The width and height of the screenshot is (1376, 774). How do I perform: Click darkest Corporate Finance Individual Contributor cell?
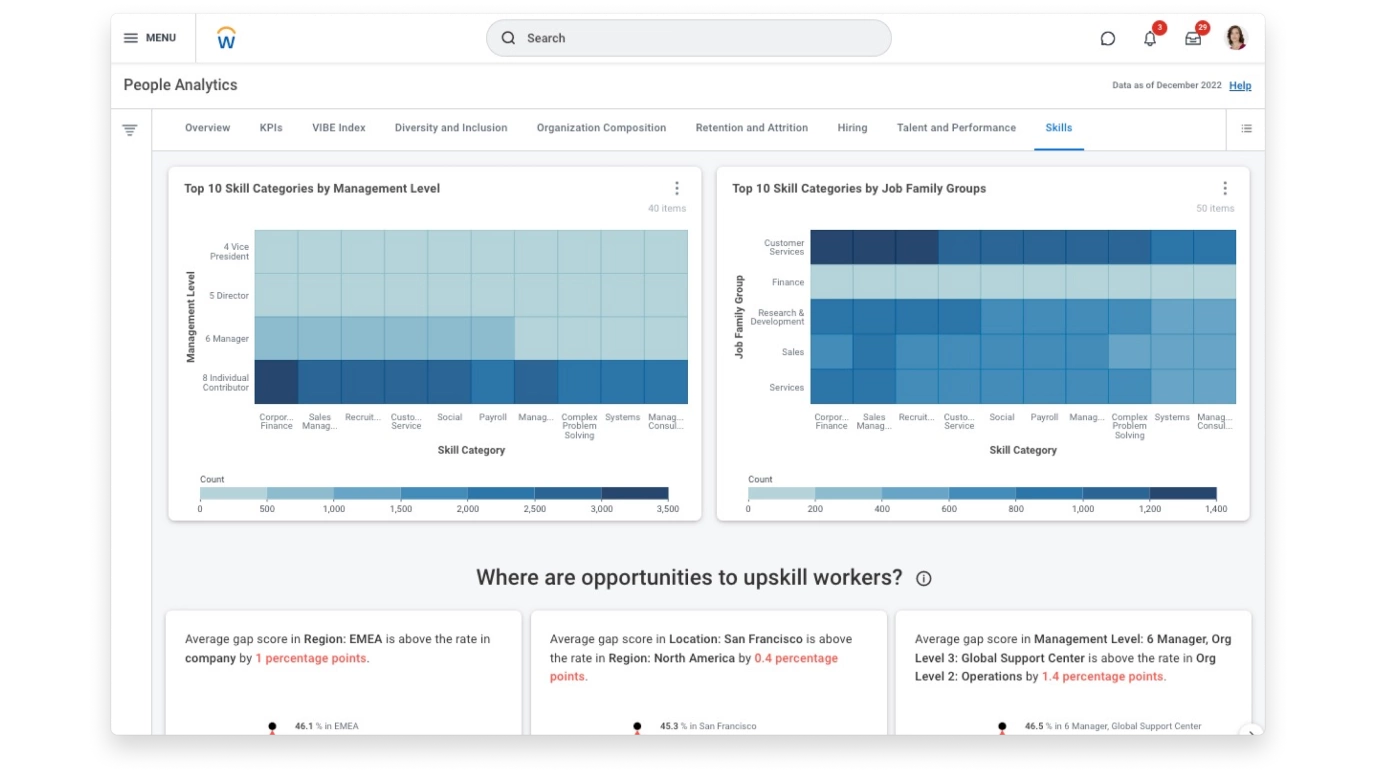coord(276,382)
